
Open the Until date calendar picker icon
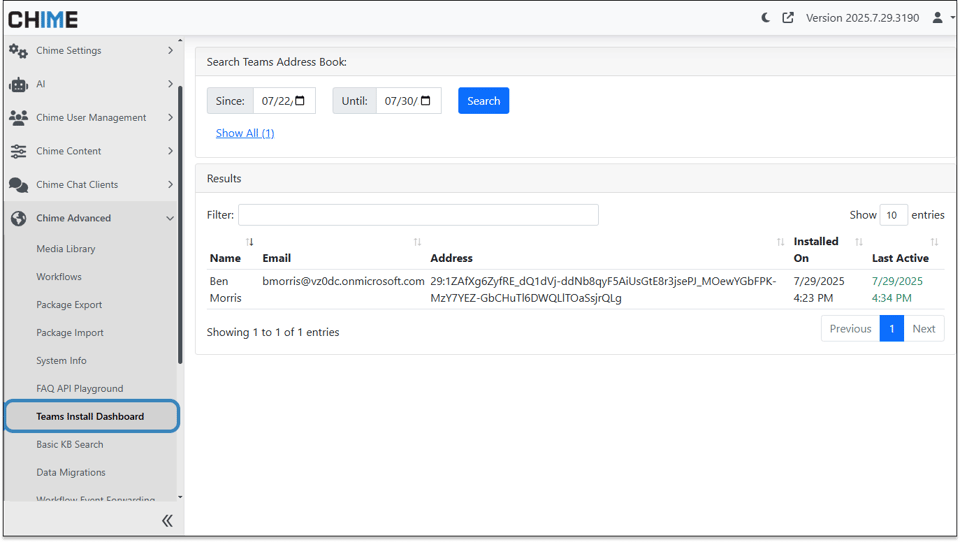point(426,100)
